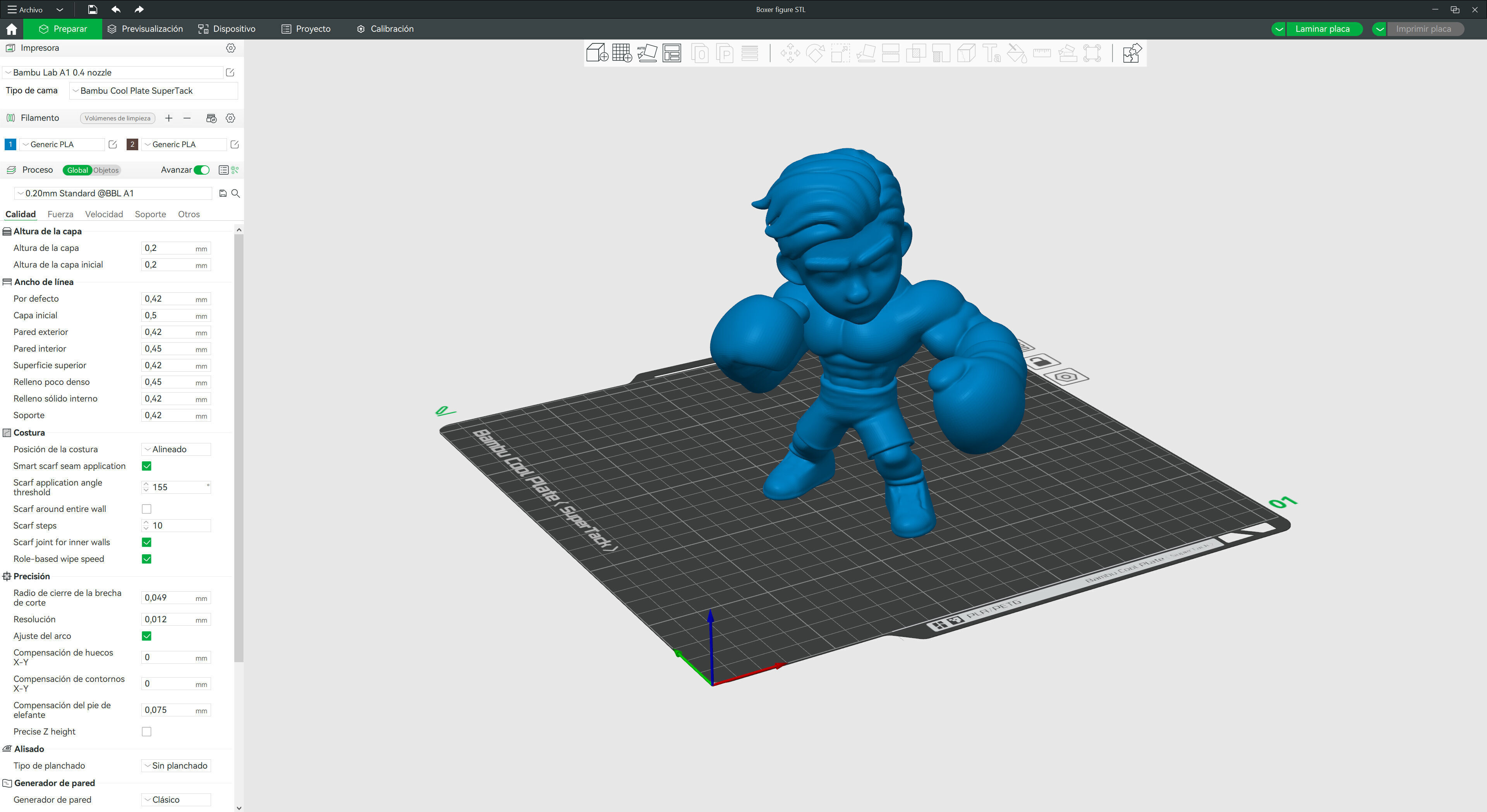This screenshot has width=1487, height=812.
Task: Switch to Dispositivo tab
Action: tap(227, 29)
